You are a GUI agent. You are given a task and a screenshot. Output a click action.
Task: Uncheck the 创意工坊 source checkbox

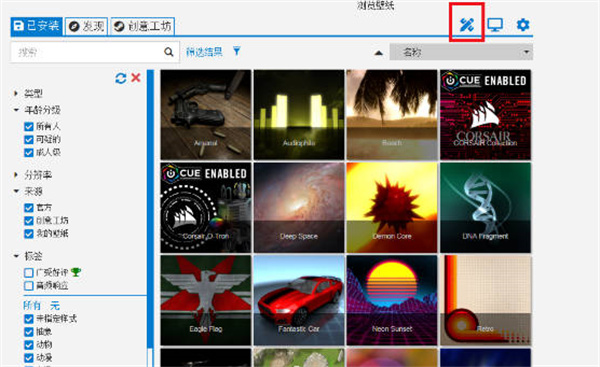(29, 221)
